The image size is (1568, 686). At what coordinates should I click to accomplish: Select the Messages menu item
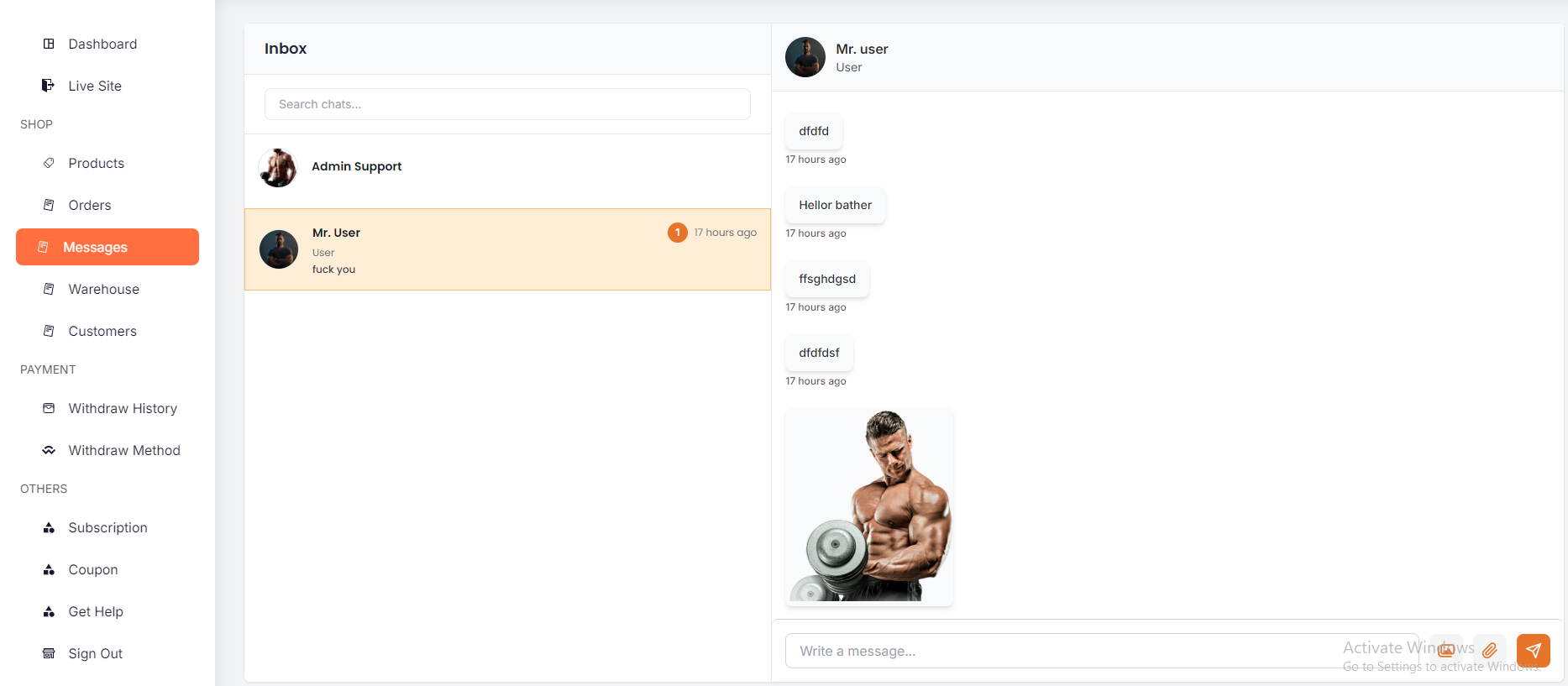108,247
